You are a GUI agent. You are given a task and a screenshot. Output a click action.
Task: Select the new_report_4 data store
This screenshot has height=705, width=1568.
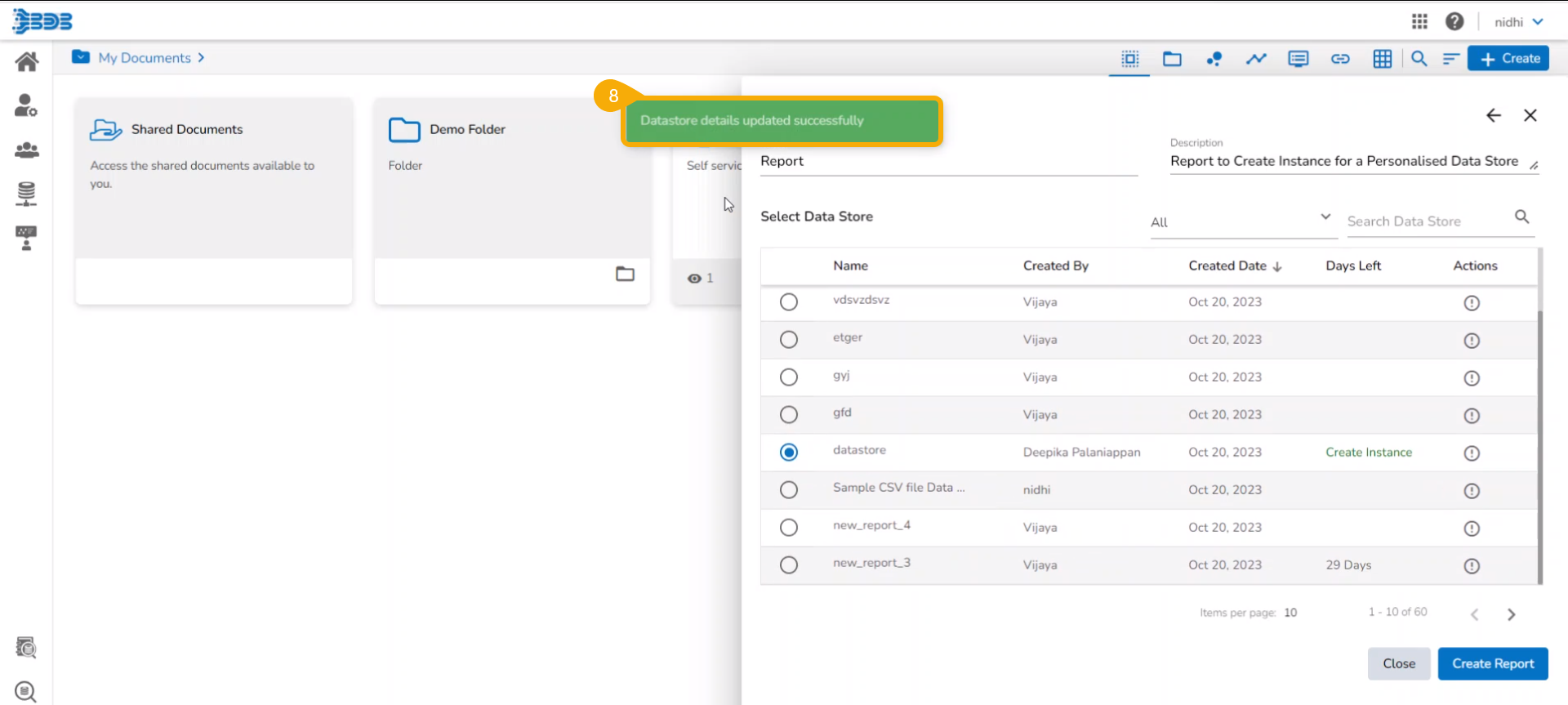coord(788,528)
